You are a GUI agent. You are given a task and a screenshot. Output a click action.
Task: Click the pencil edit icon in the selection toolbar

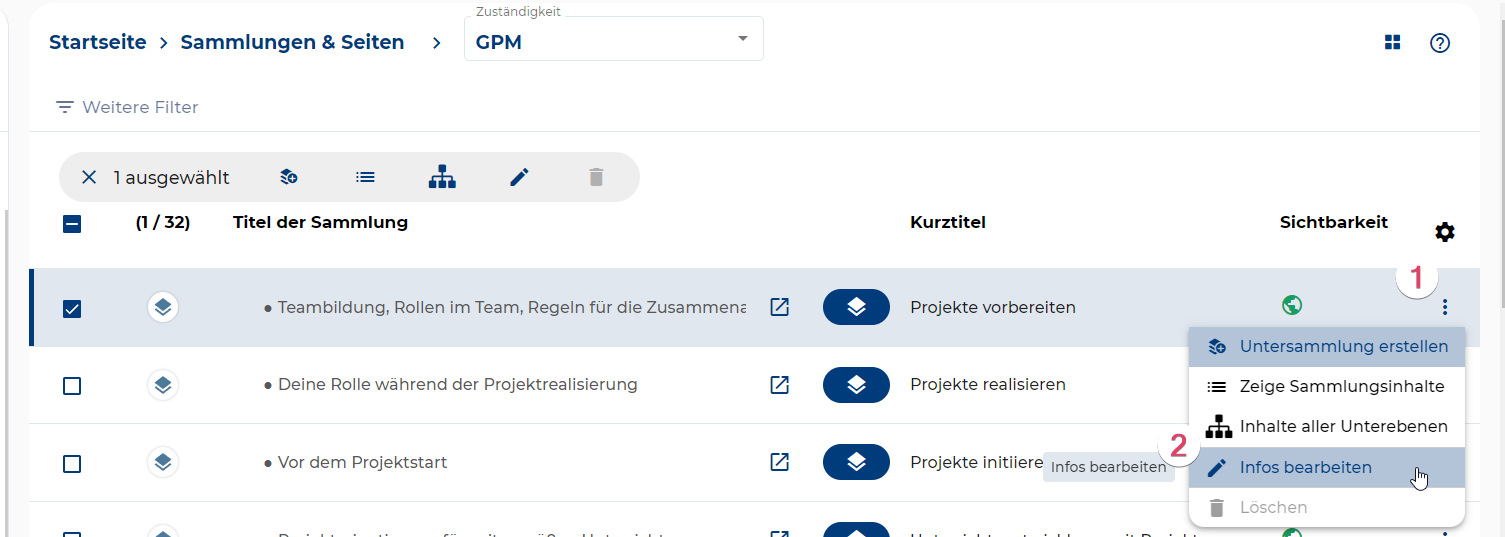[x=518, y=177]
